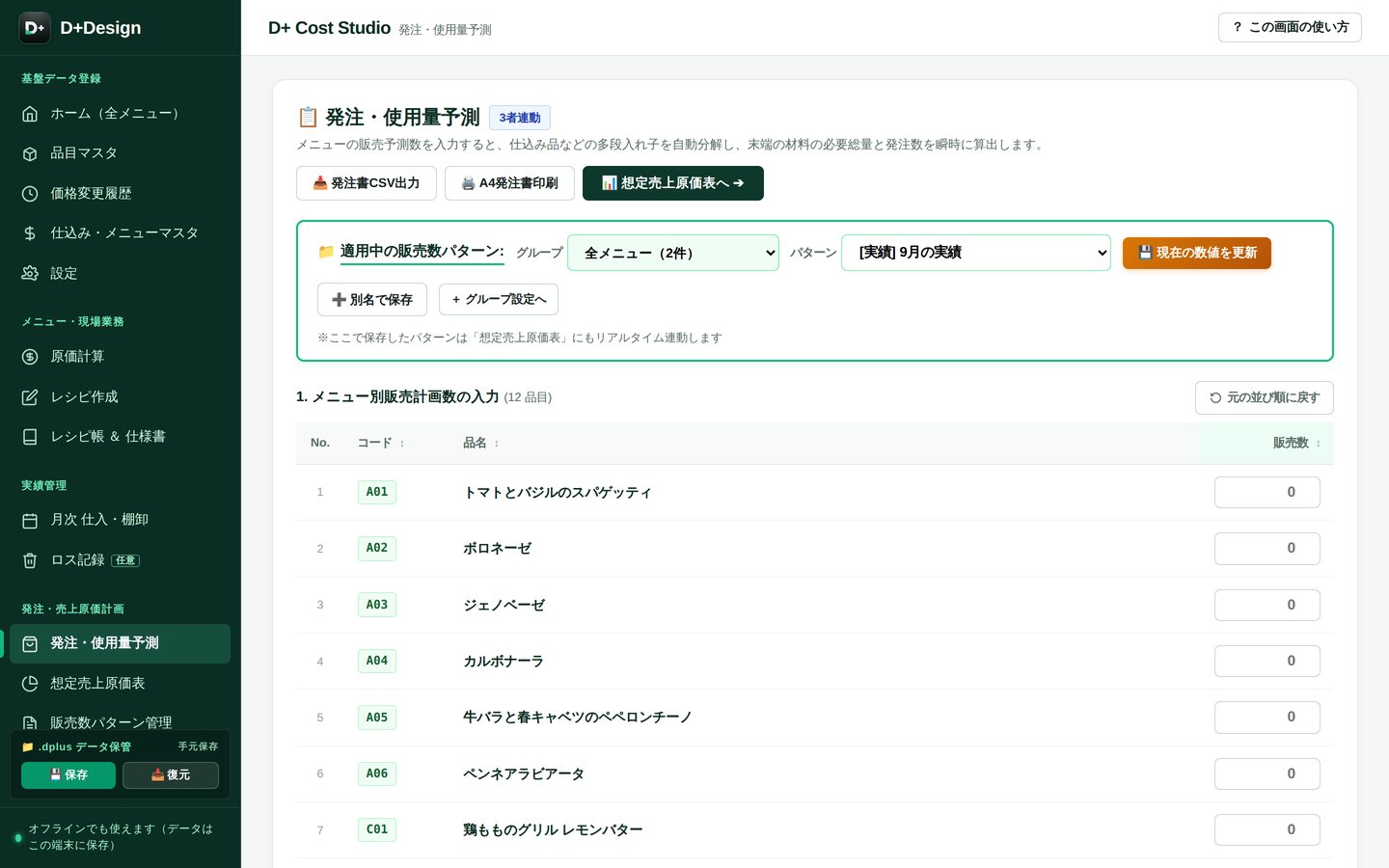1389x868 pixels.
Task: Click A4発注書印刷 button
Action: tap(509, 183)
